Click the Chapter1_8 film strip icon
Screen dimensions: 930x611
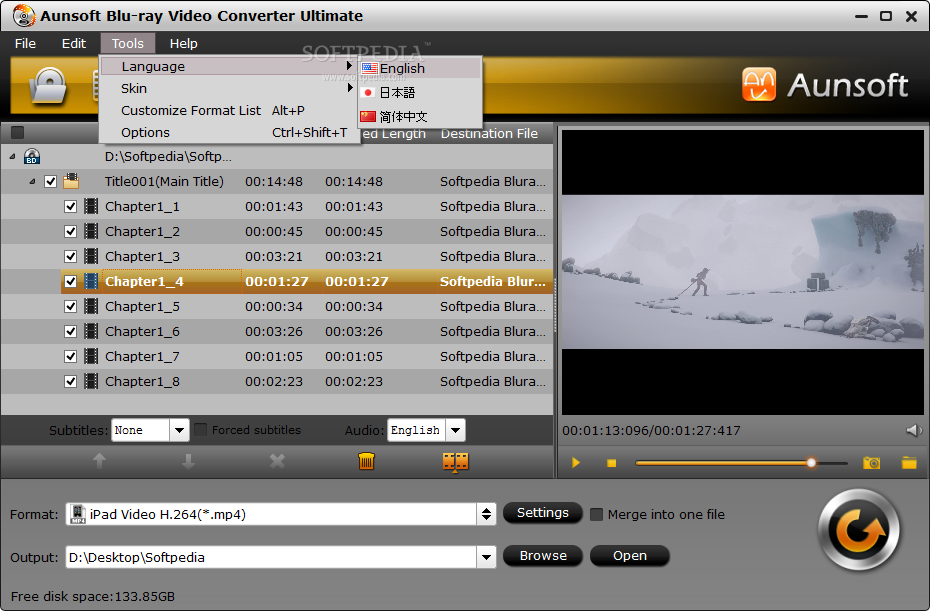(x=91, y=381)
